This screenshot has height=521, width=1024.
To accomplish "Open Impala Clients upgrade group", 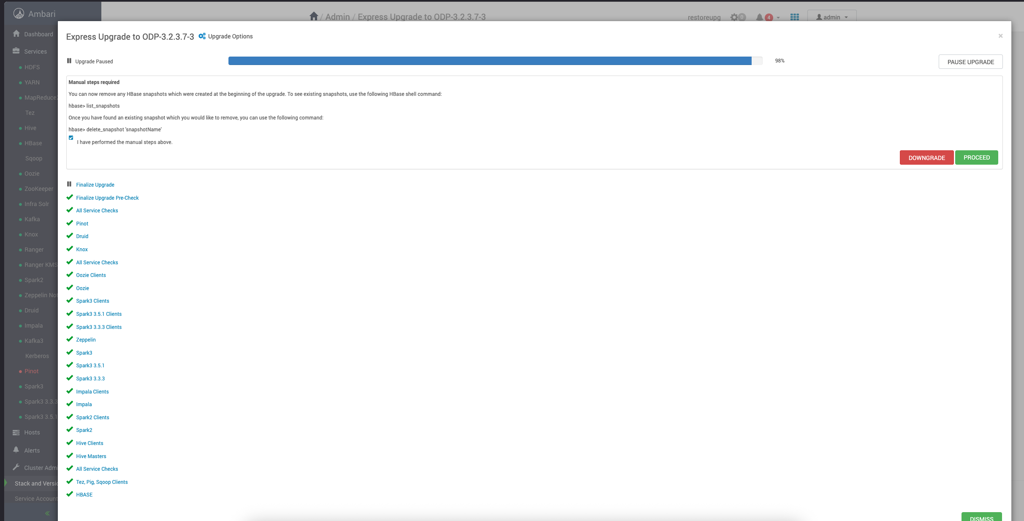I will (92, 392).
